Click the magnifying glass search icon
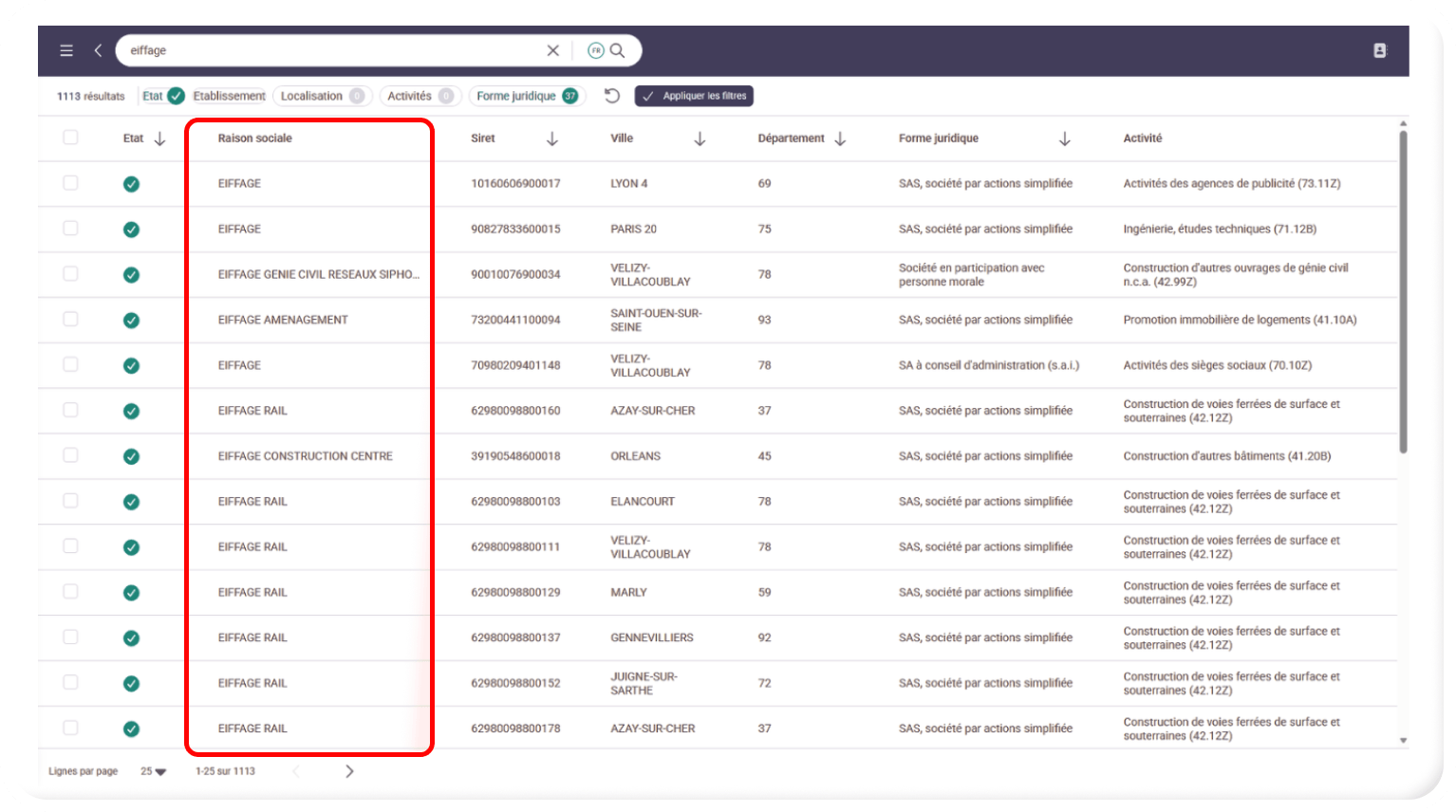This screenshot has width=1456, height=812. pyautogui.click(x=617, y=50)
